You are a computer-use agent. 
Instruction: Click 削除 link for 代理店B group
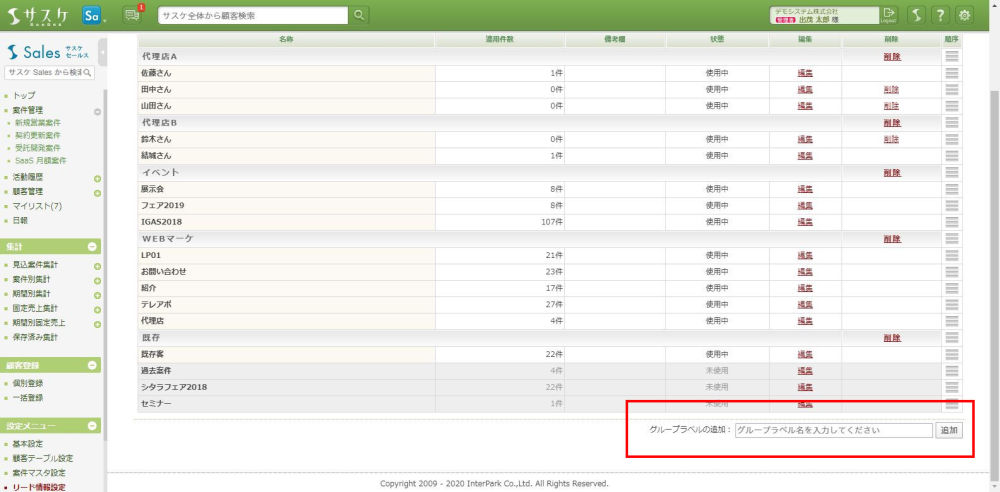[x=892, y=122]
